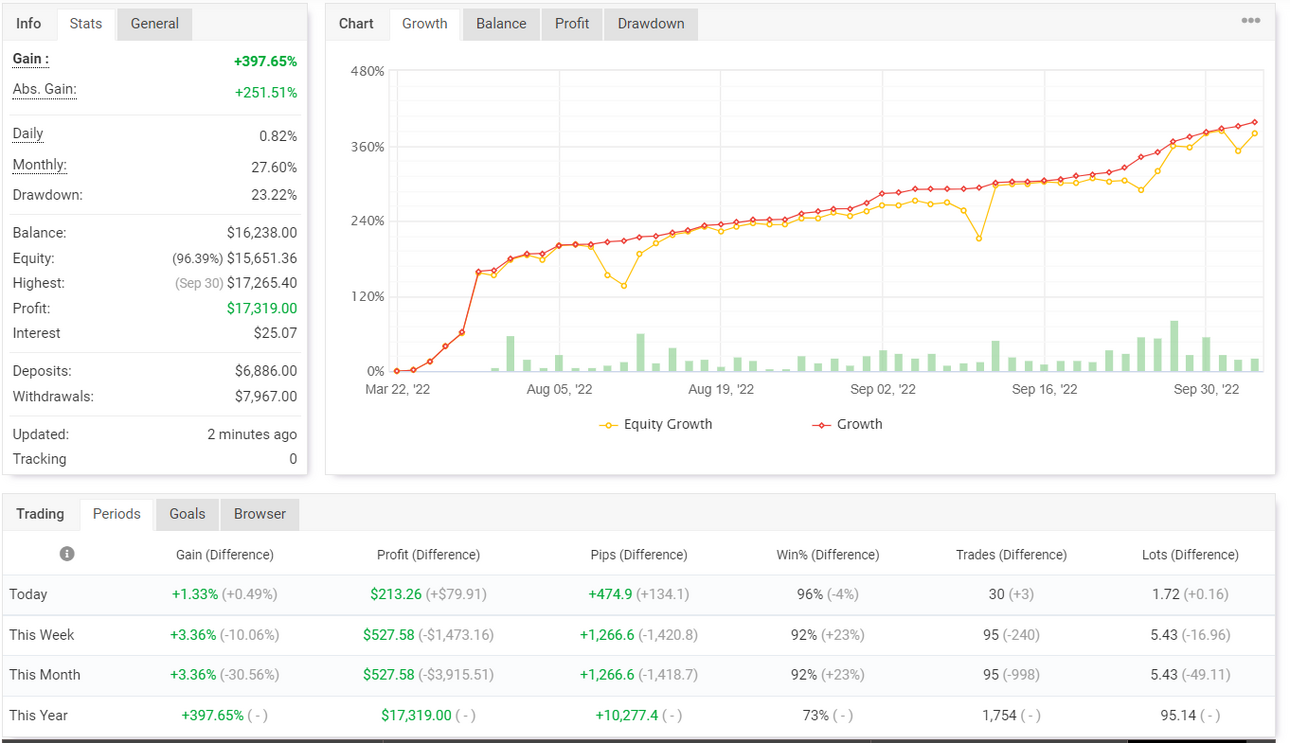Open the Drawdown chart tab

click(x=651, y=24)
